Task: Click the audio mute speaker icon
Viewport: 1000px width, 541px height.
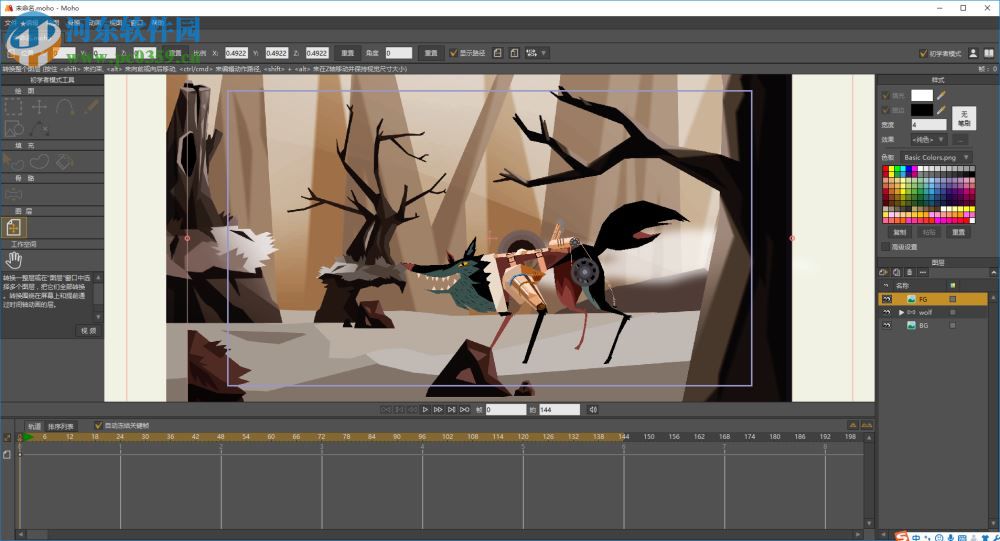Action: [x=593, y=409]
